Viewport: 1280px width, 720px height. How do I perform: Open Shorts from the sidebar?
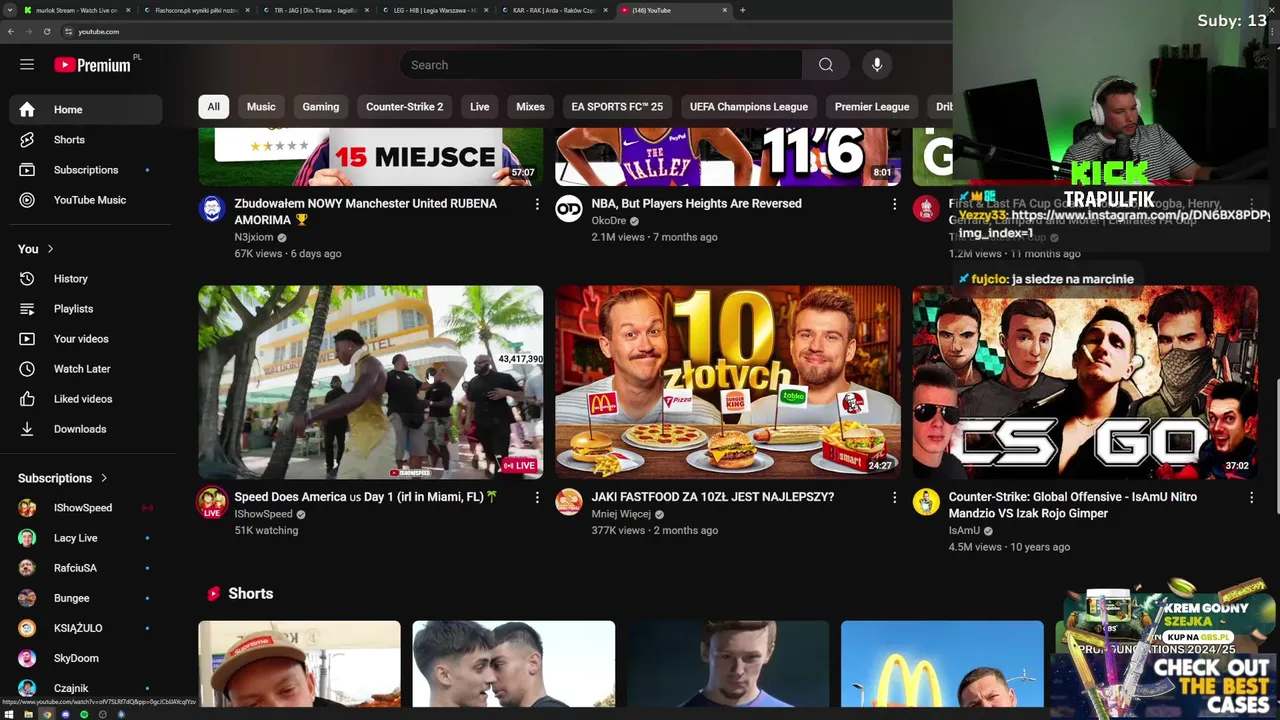tap(86, 140)
